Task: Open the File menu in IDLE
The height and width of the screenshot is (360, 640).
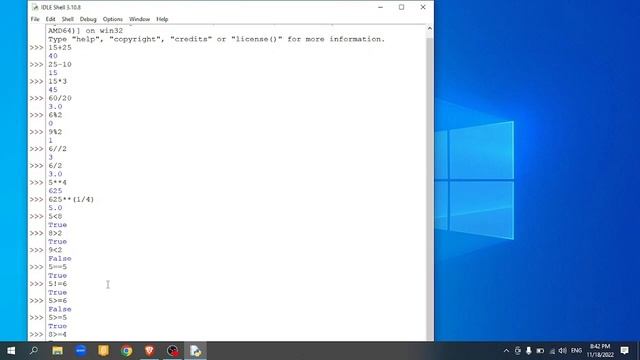Action: tap(35, 19)
